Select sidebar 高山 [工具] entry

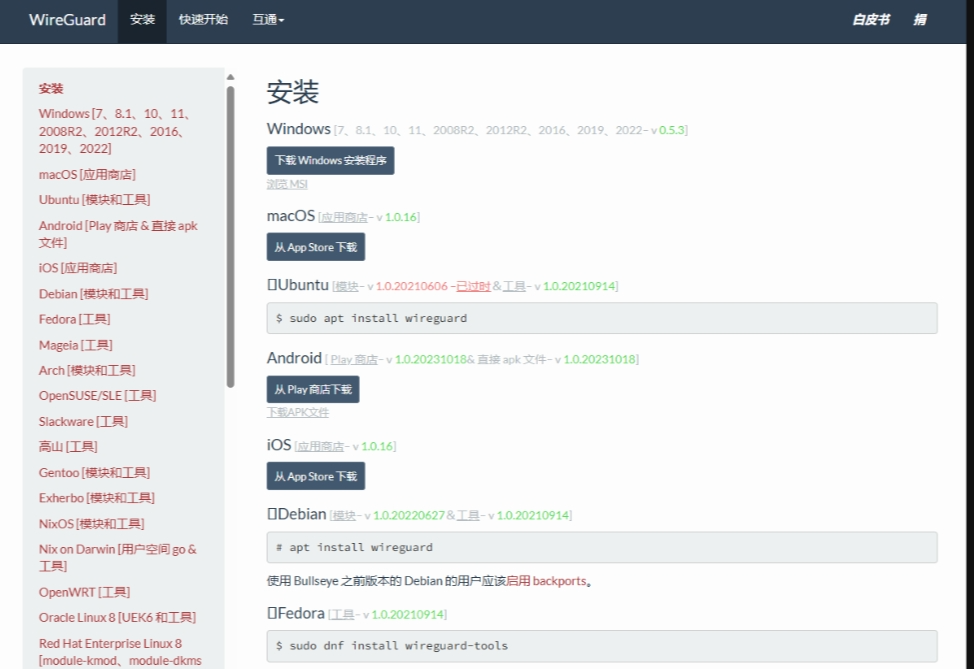pos(68,447)
